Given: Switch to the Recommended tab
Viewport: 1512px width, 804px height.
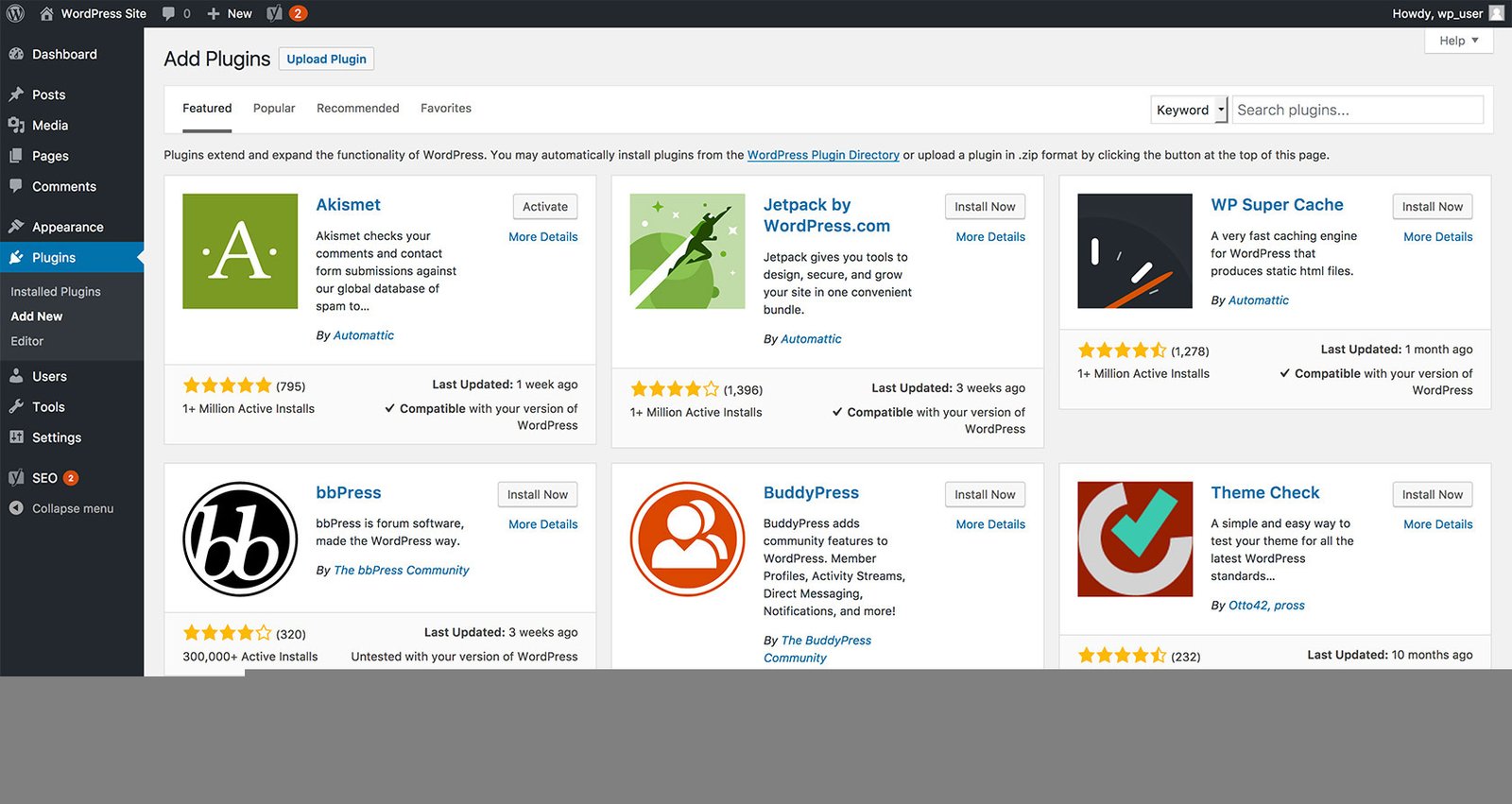Looking at the screenshot, I should pos(357,109).
